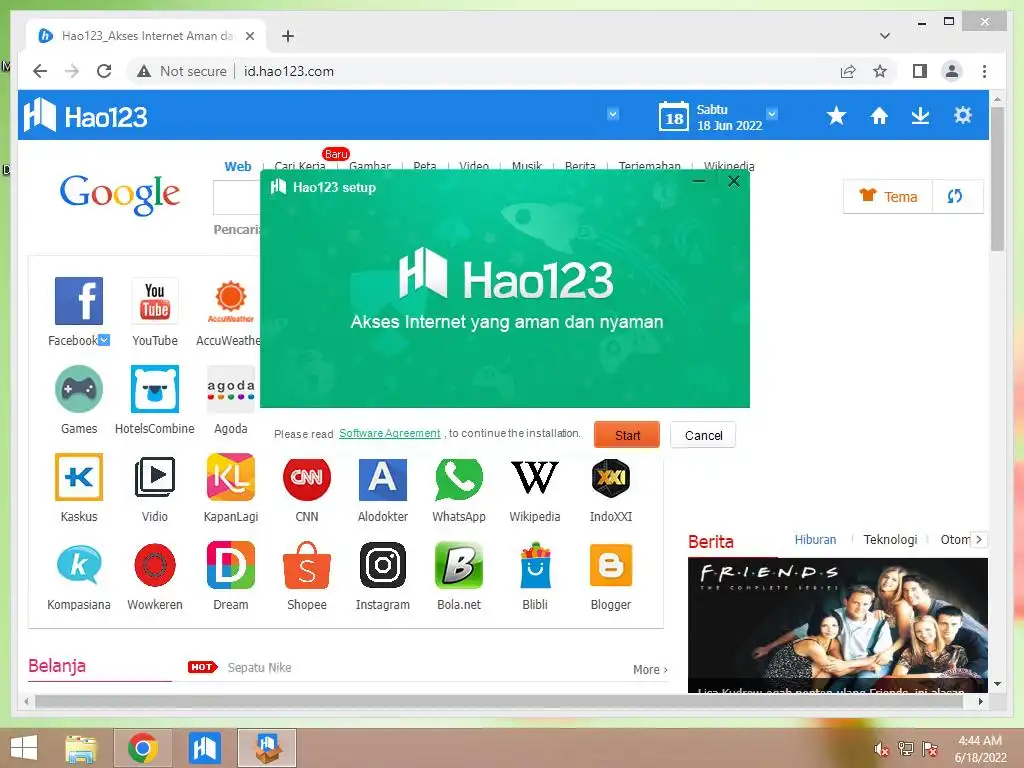Select the Web search tab
Viewport: 1024px width, 768px height.
[238, 166]
